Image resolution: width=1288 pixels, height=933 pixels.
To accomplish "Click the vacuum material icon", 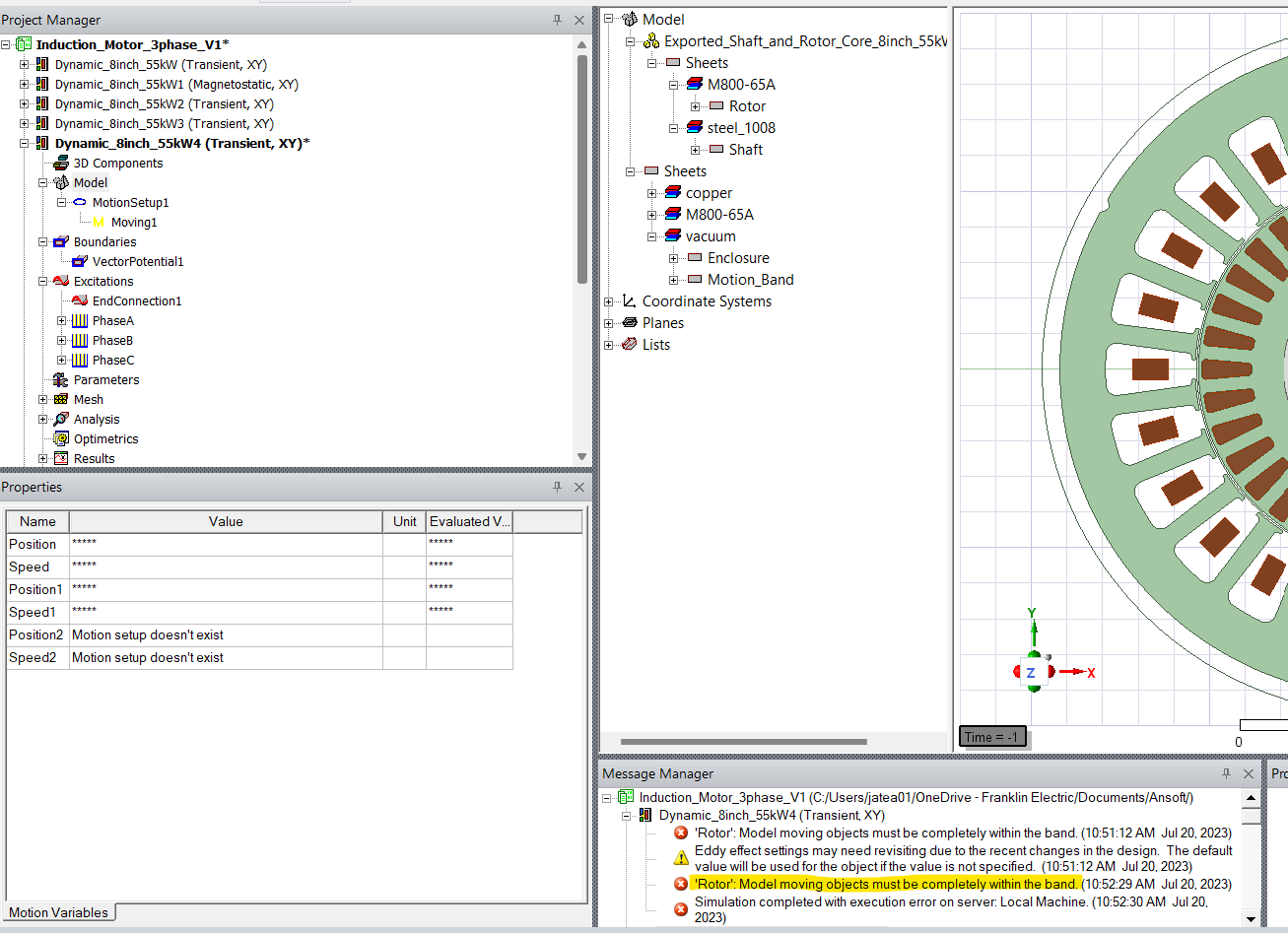I will click(x=673, y=235).
